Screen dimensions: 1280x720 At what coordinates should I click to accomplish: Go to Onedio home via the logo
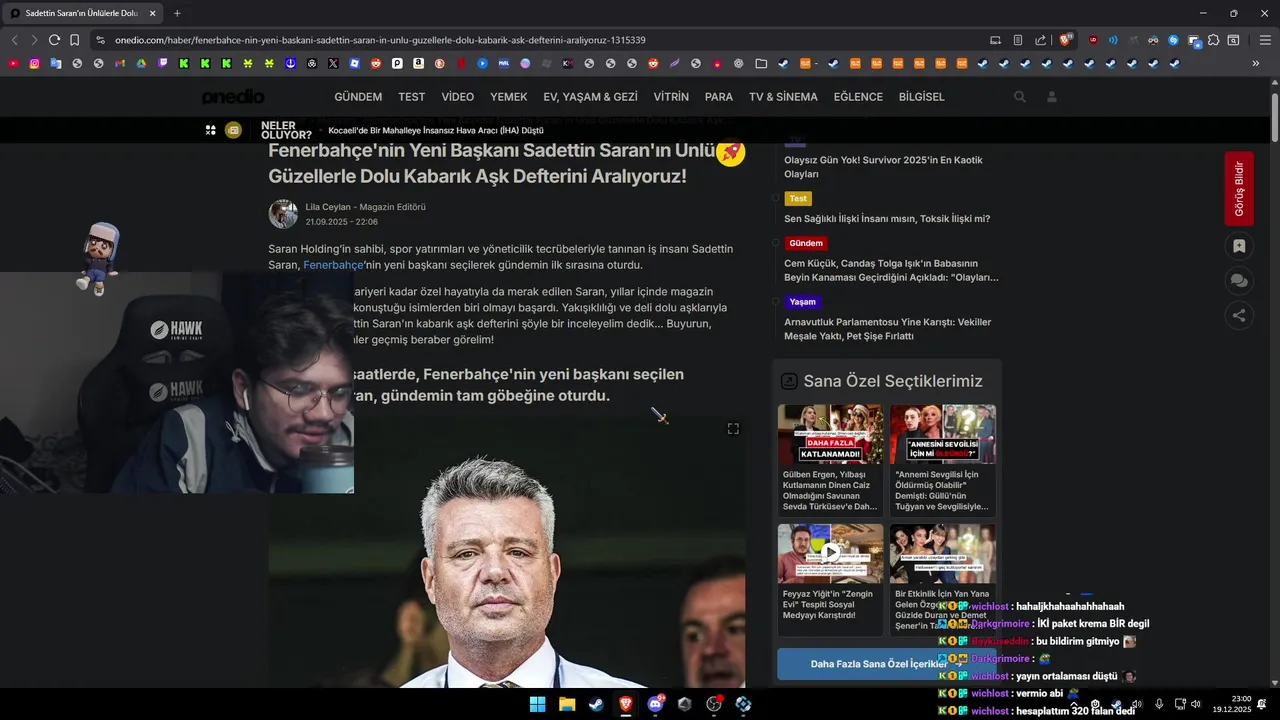coord(233,97)
